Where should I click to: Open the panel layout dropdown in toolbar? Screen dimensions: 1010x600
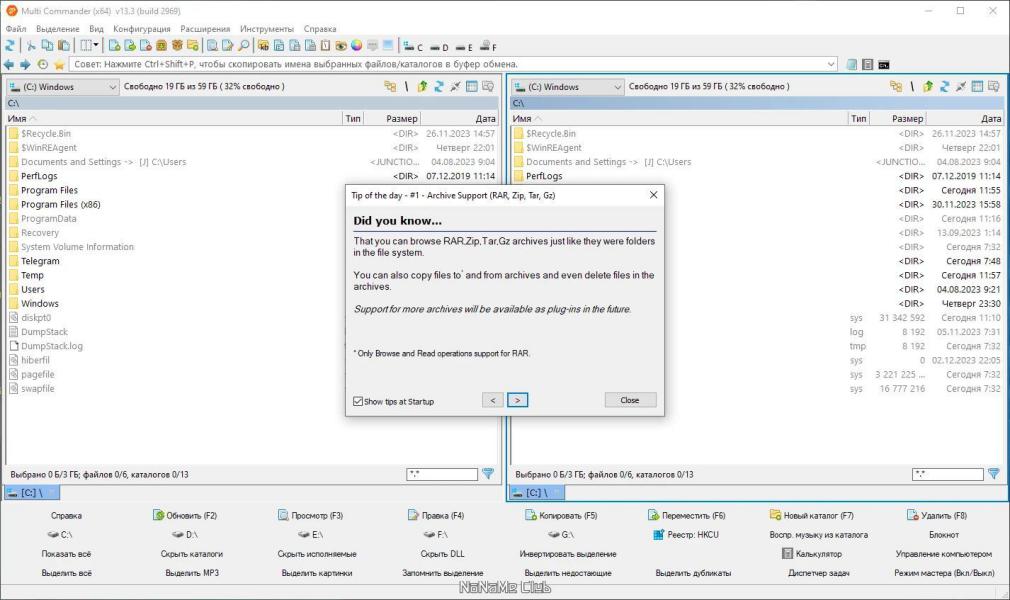tap(90, 46)
